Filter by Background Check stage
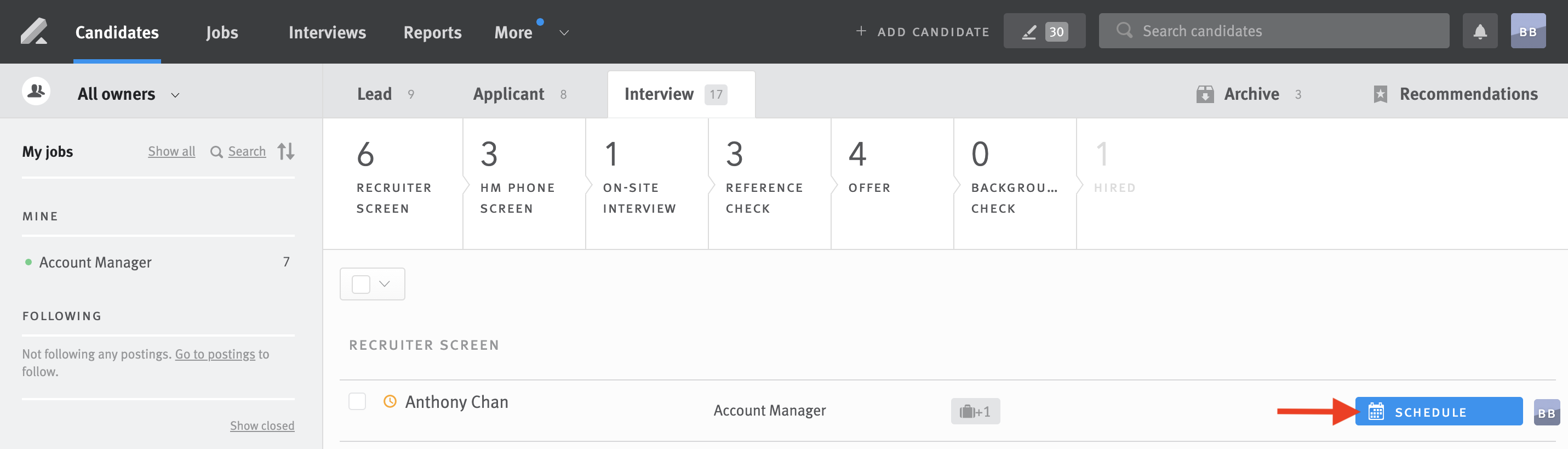This screenshot has width=1568, height=449. click(1015, 183)
